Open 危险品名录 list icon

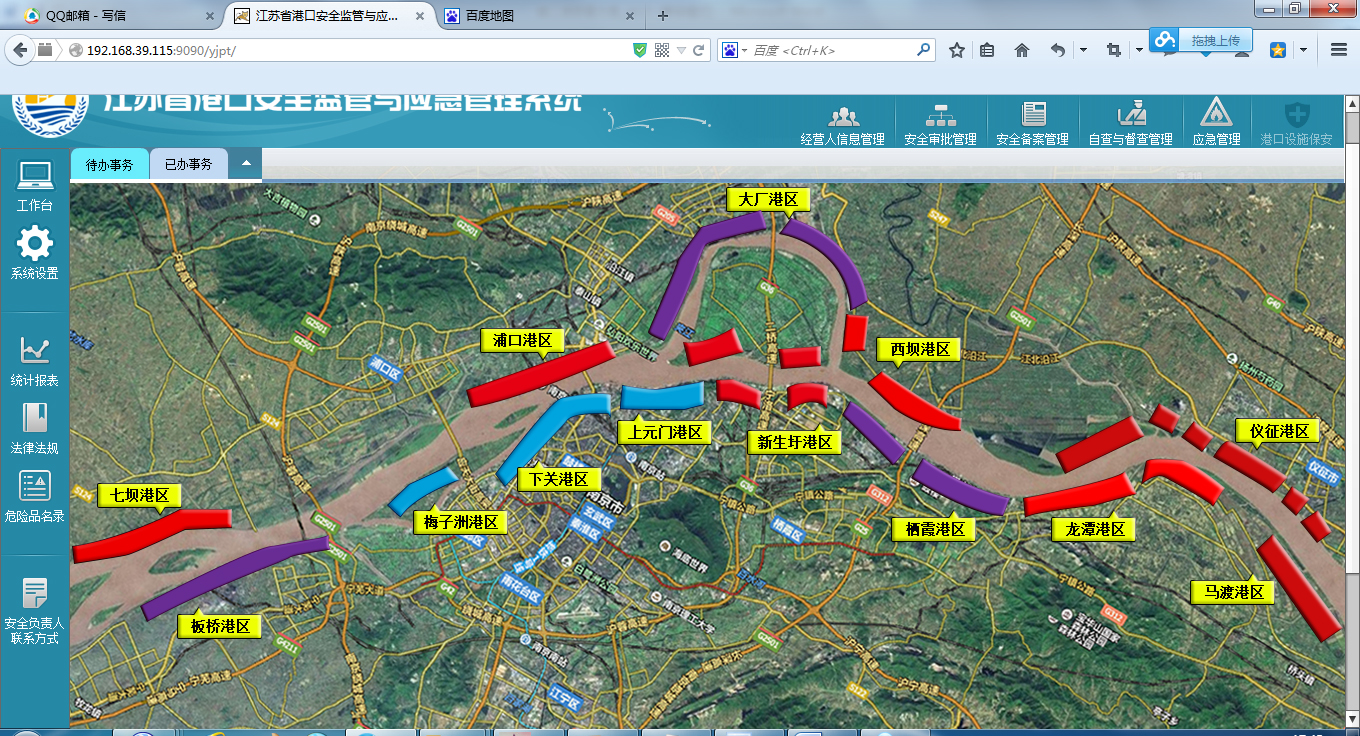(x=35, y=488)
